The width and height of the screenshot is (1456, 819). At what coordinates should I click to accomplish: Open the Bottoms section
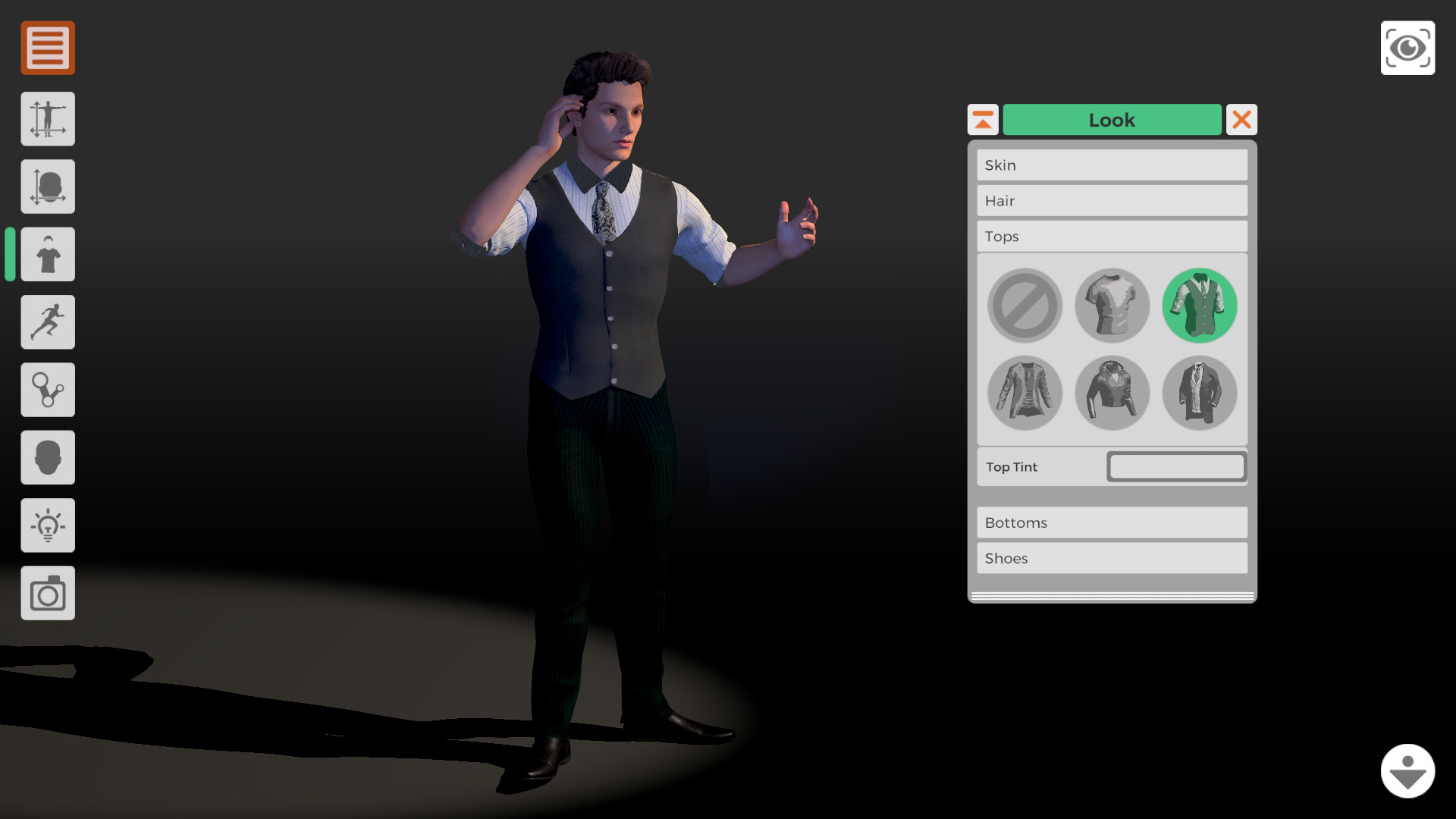[x=1111, y=522]
